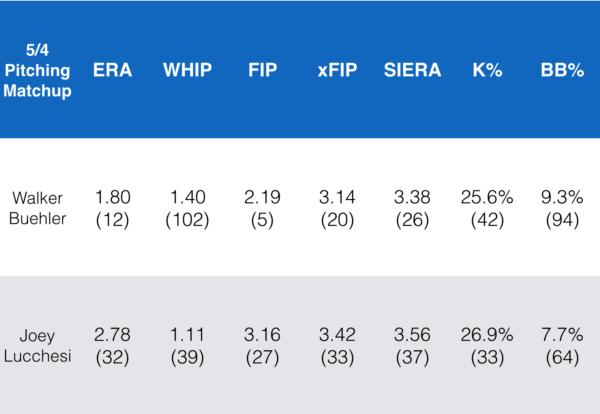Select the Joey Lucchesi row label
The image size is (600, 414).
tap(37, 344)
